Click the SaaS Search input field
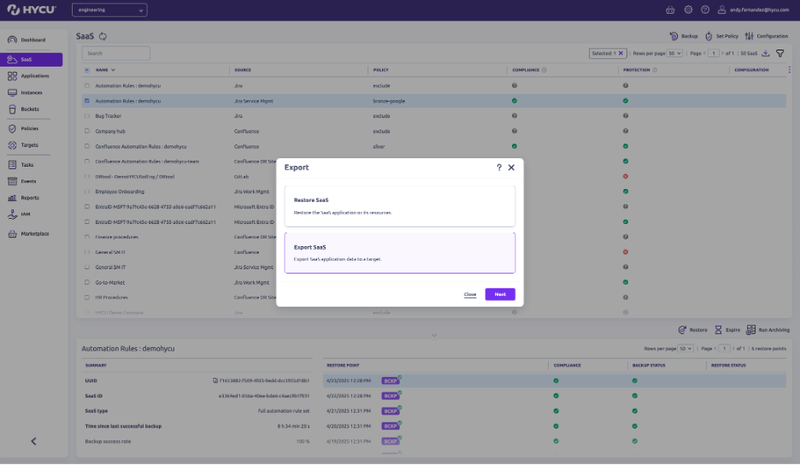This screenshot has width=800, height=465. 116,53
